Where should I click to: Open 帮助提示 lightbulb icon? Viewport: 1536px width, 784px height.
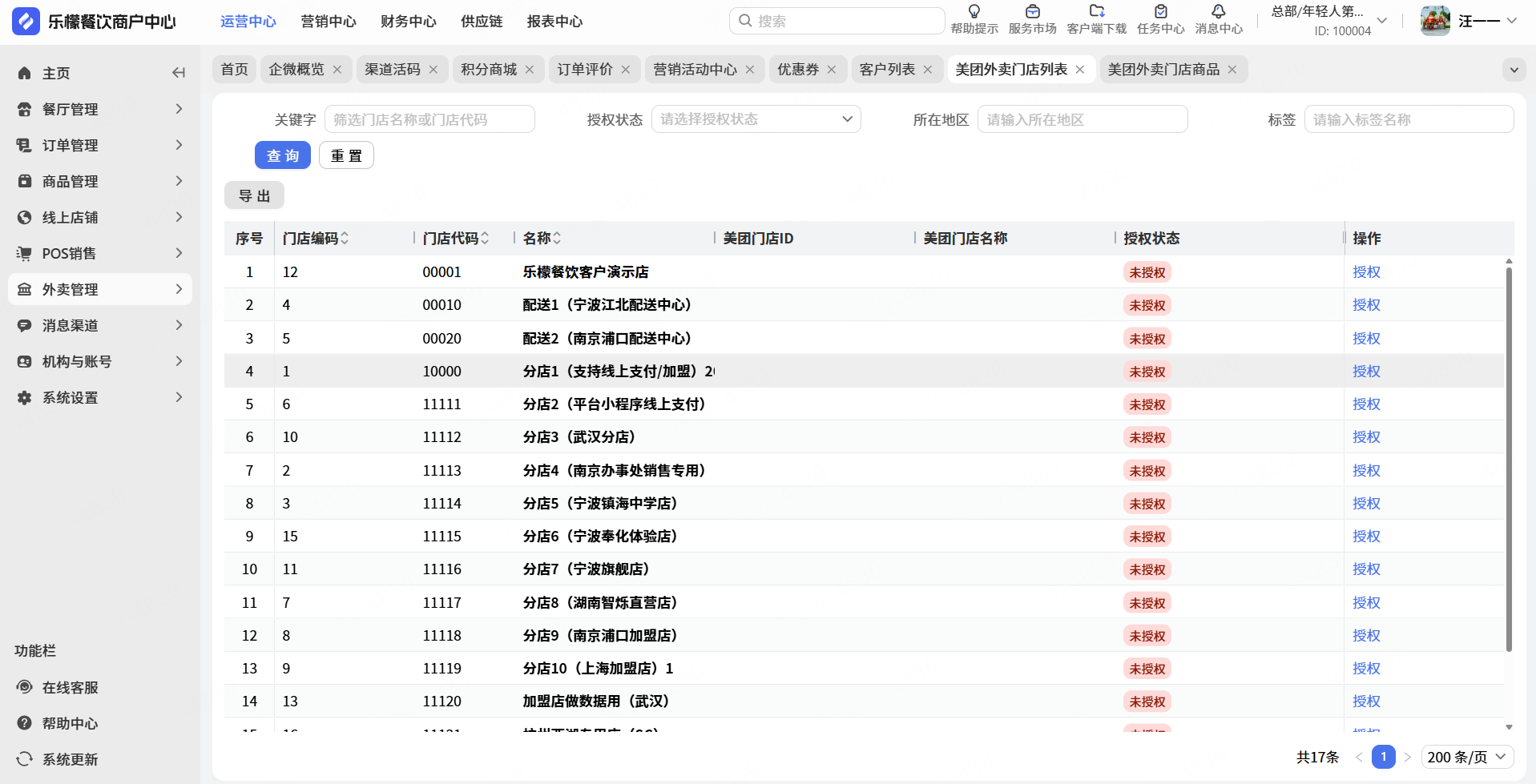[x=974, y=11]
